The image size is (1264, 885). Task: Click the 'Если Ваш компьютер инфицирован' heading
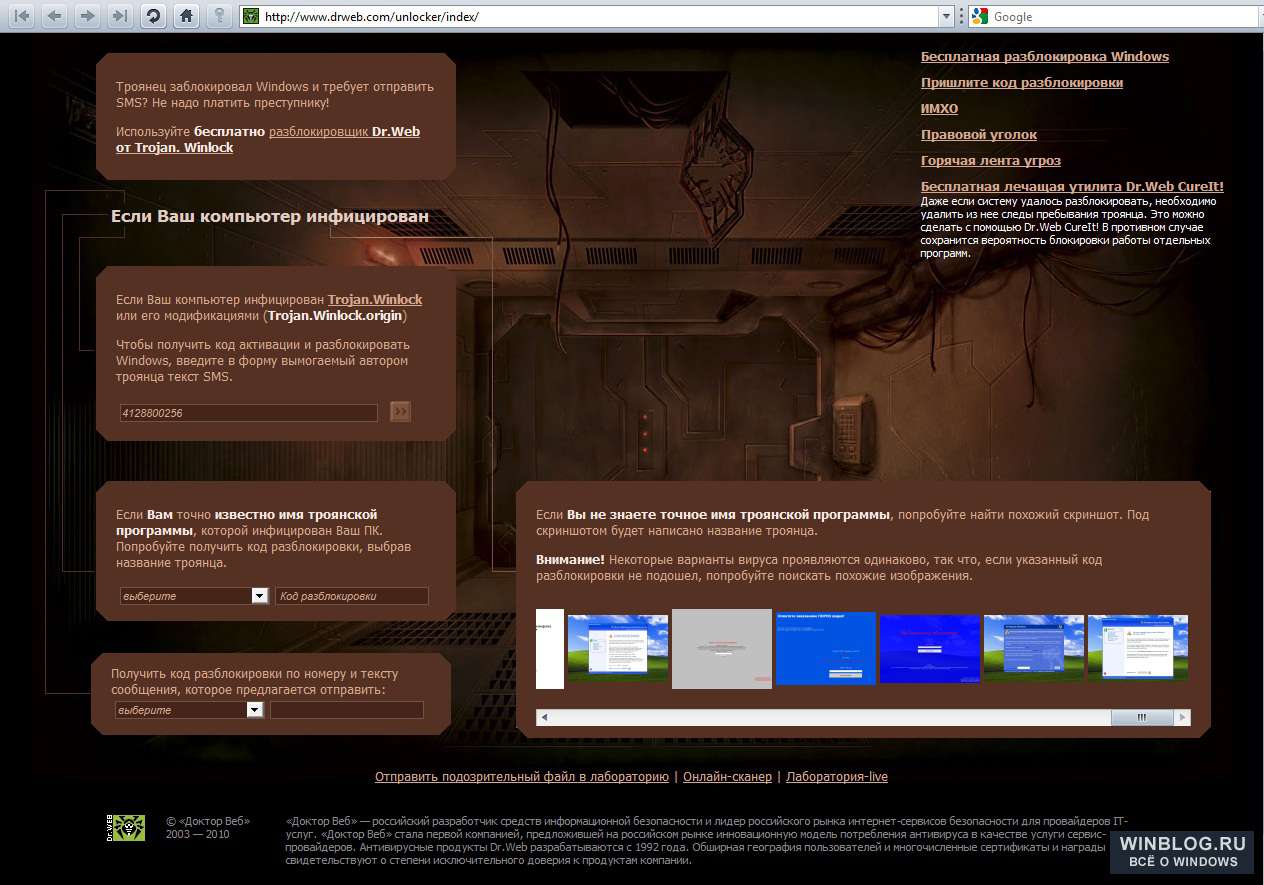tap(270, 216)
